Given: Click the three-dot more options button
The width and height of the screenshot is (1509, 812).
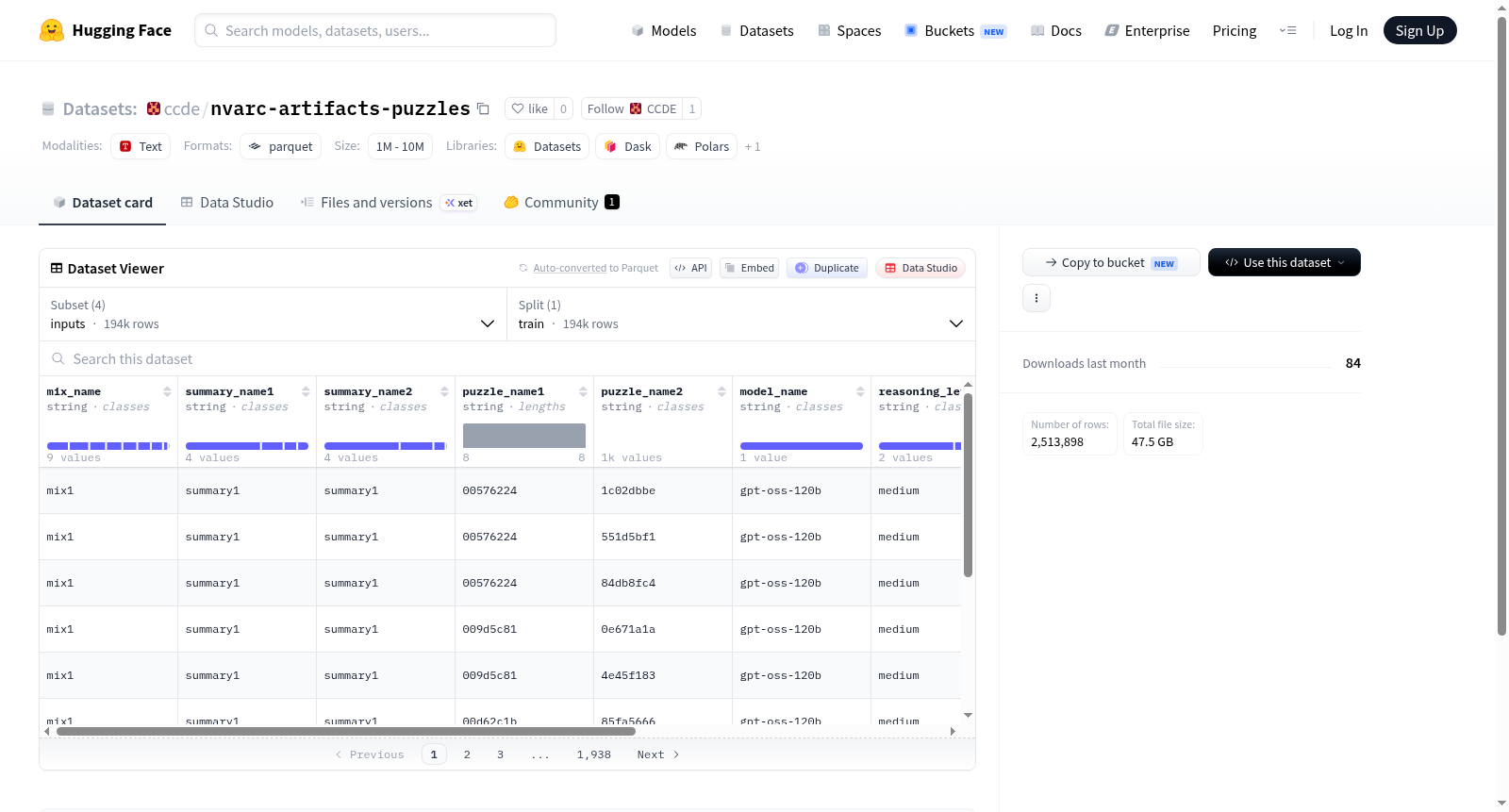Looking at the screenshot, I should 1036,298.
